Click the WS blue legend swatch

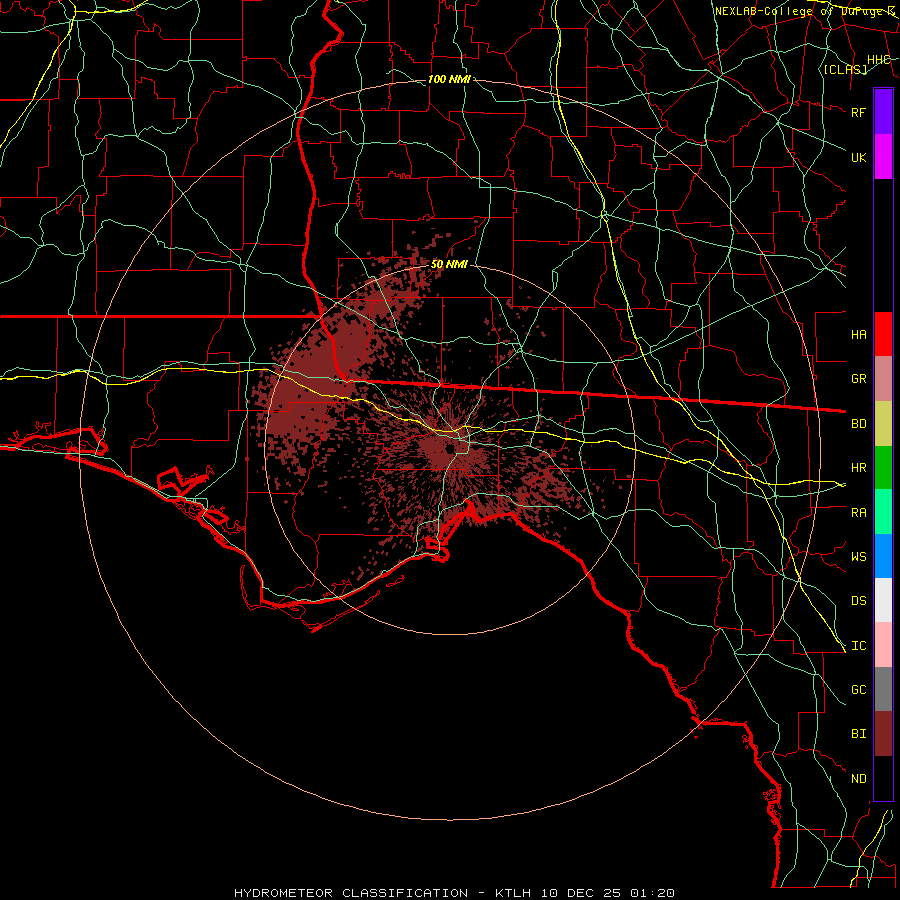883,556
